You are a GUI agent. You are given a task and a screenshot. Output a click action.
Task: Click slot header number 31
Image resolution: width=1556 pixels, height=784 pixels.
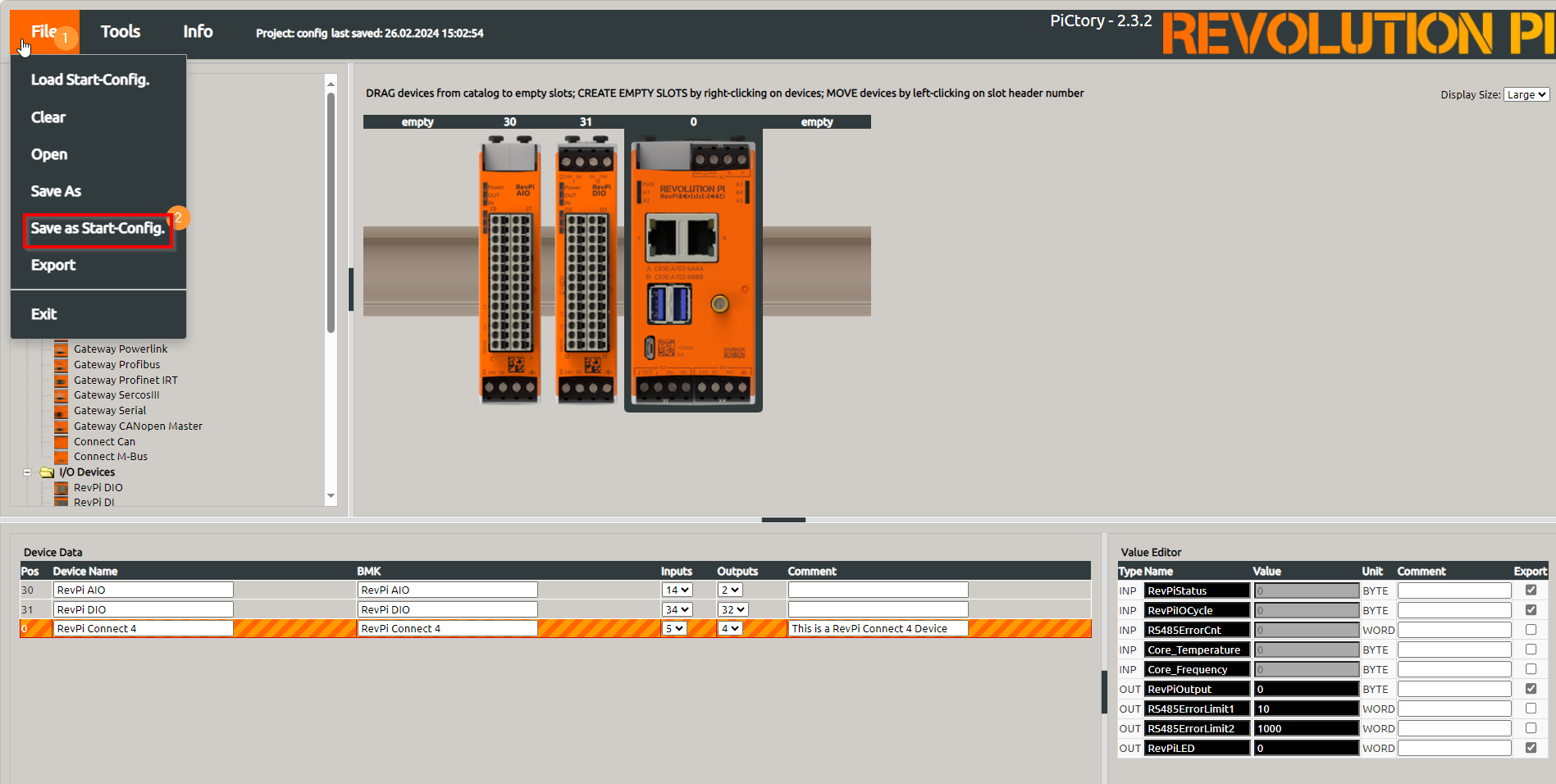(586, 121)
